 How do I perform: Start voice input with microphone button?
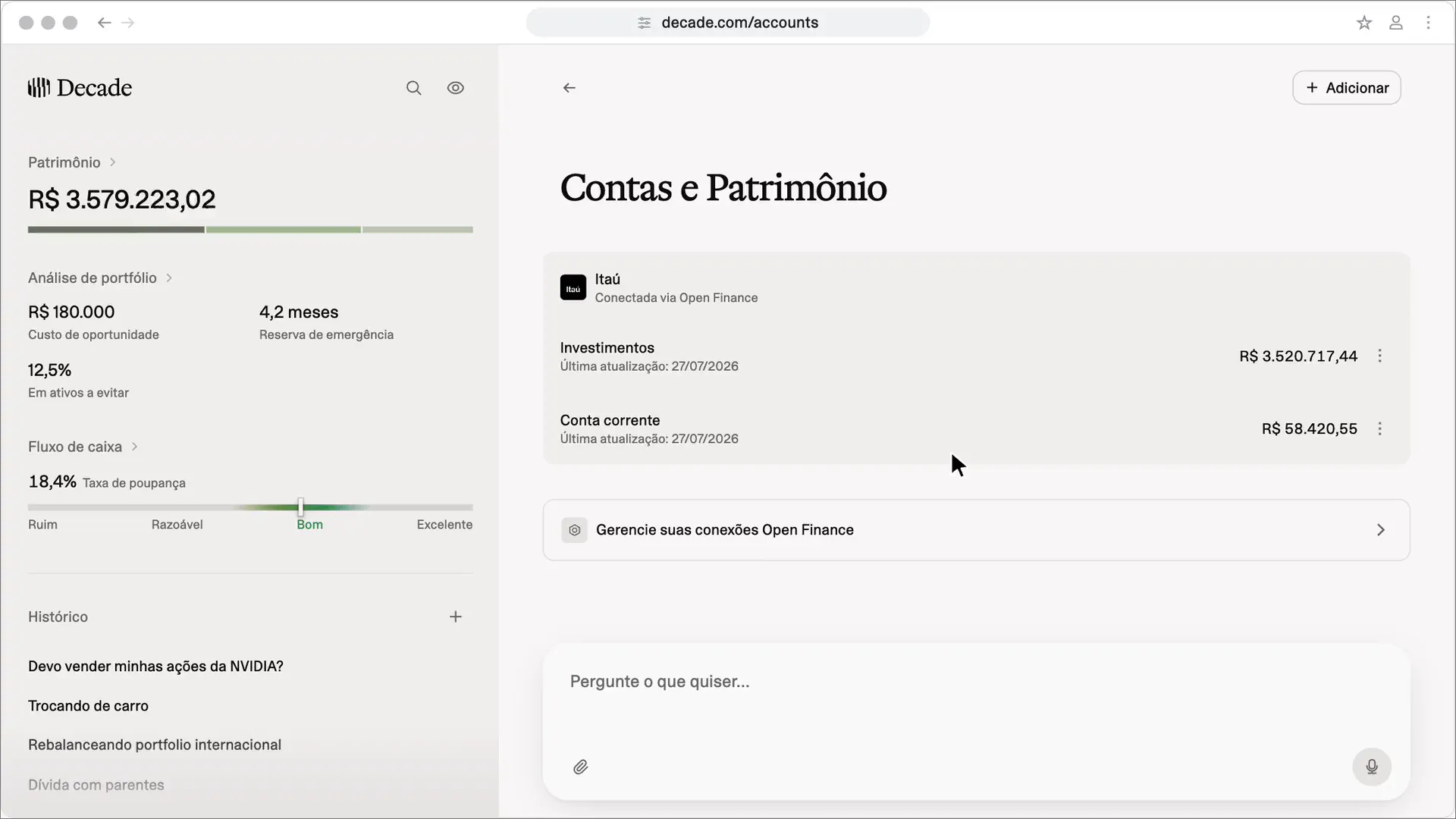(x=1372, y=767)
